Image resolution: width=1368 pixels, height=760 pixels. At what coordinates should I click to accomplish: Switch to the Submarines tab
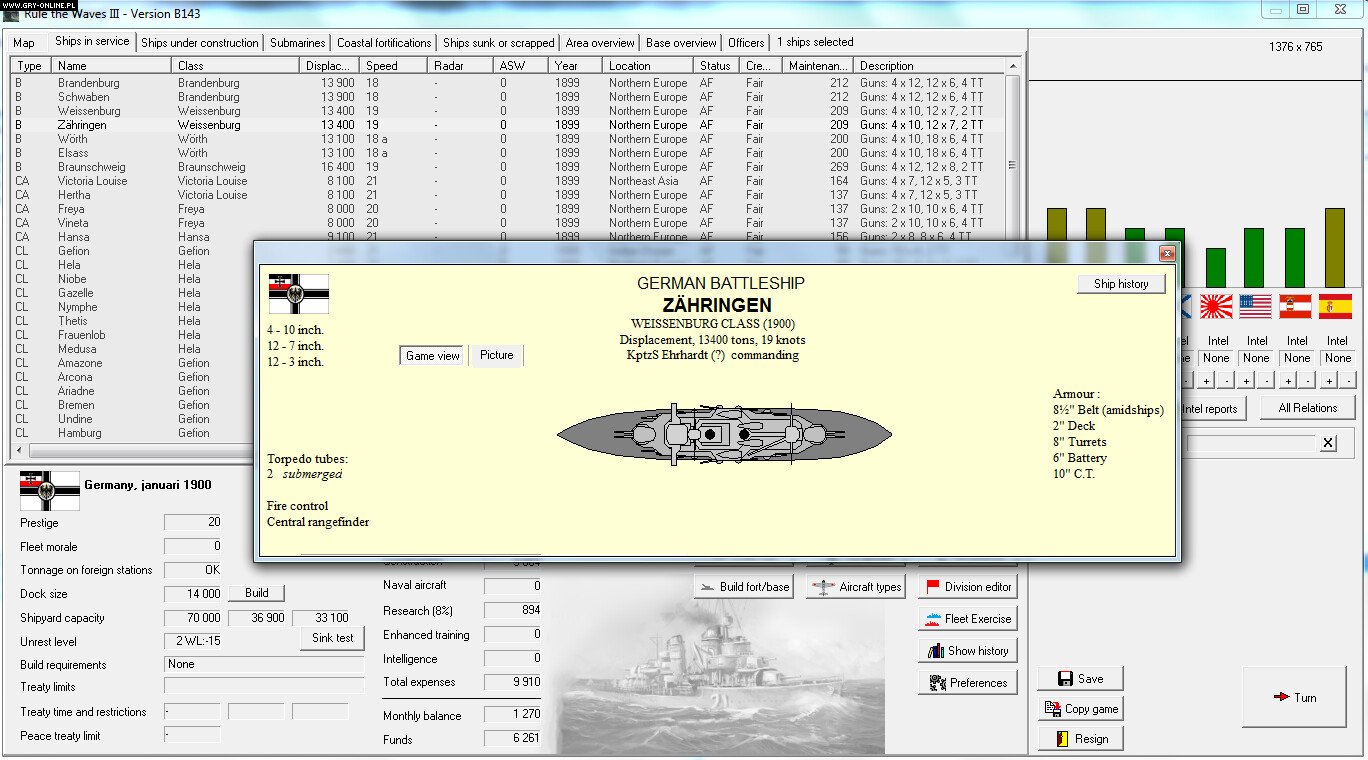point(300,42)
